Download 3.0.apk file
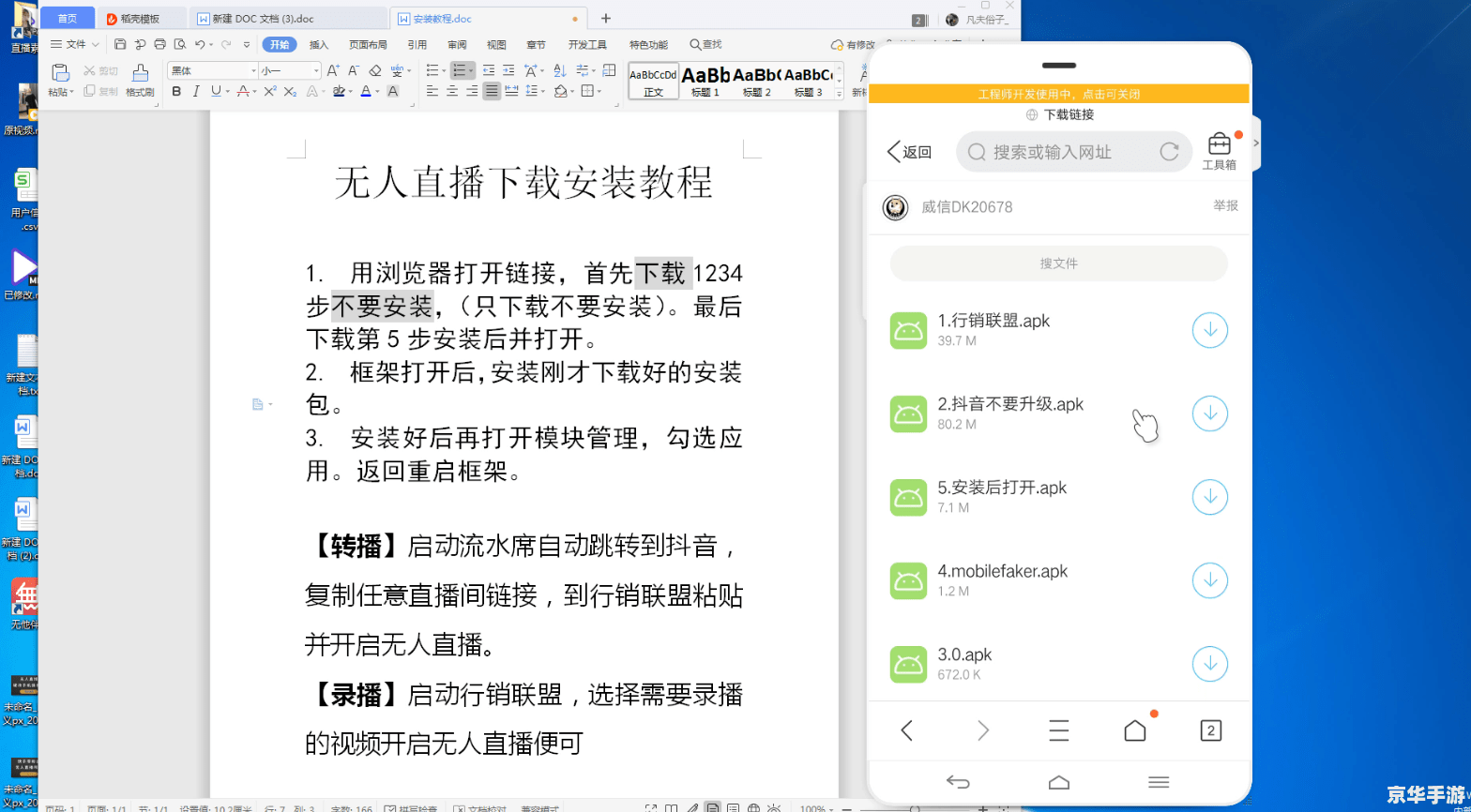The image size is (1471, 812). click(x=1209, y=664)
